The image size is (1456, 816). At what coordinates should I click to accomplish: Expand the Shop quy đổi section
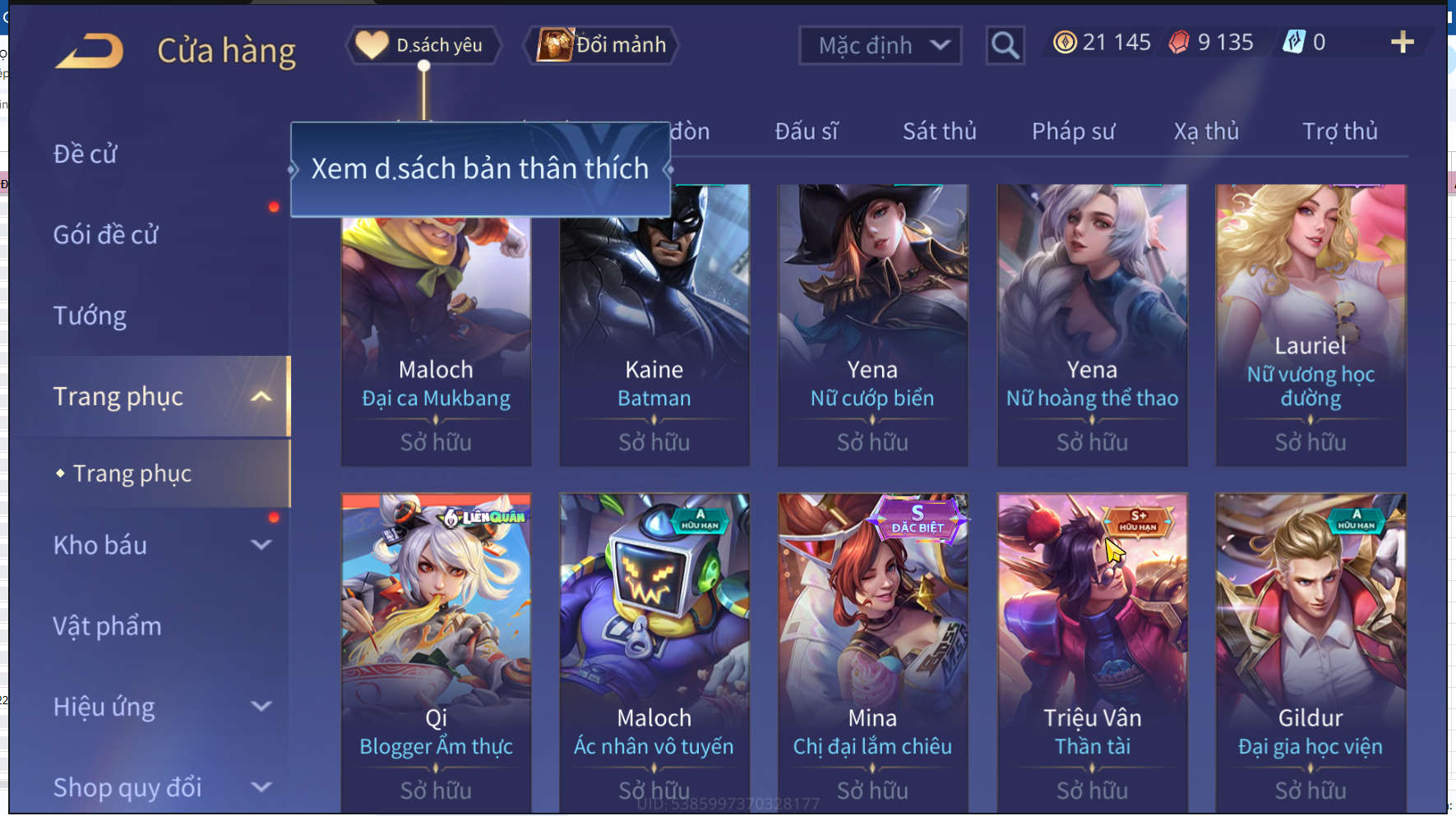(x=261, y=786)
